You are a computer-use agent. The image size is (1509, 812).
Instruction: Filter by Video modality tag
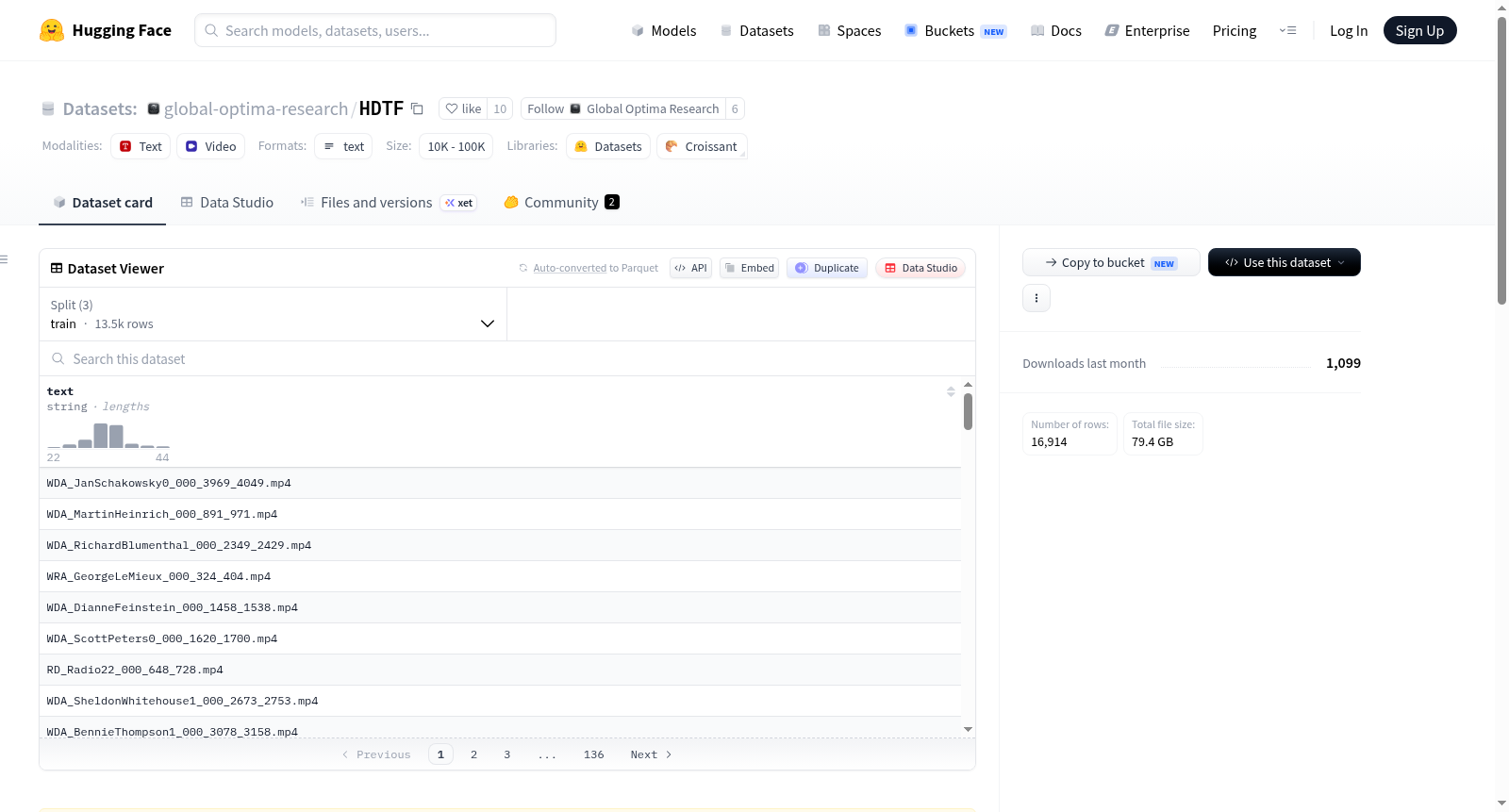tap(211, 146)
